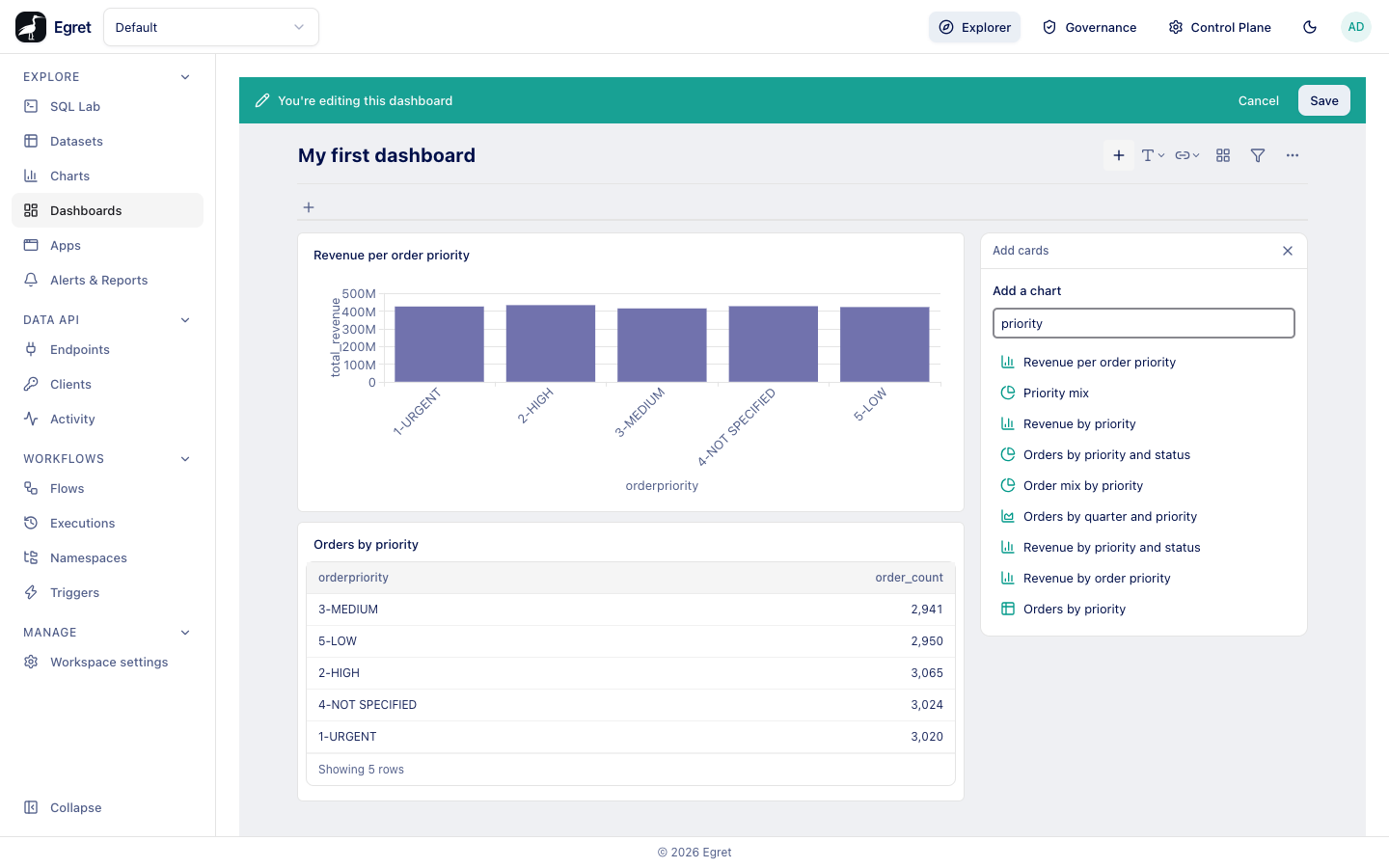Cancel dashboard editing
The height and width of the screenshot is (868, 1389).
[1259, 100]
